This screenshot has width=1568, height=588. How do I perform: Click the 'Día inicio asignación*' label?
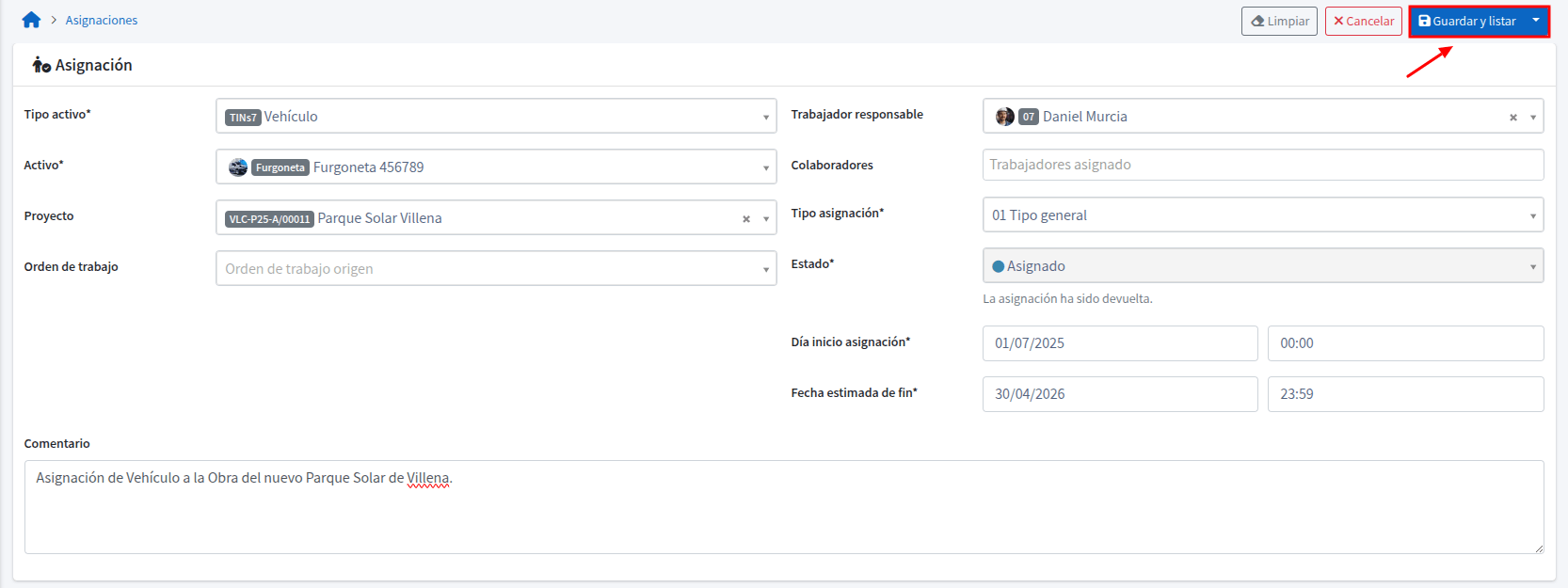pos(850,342)
